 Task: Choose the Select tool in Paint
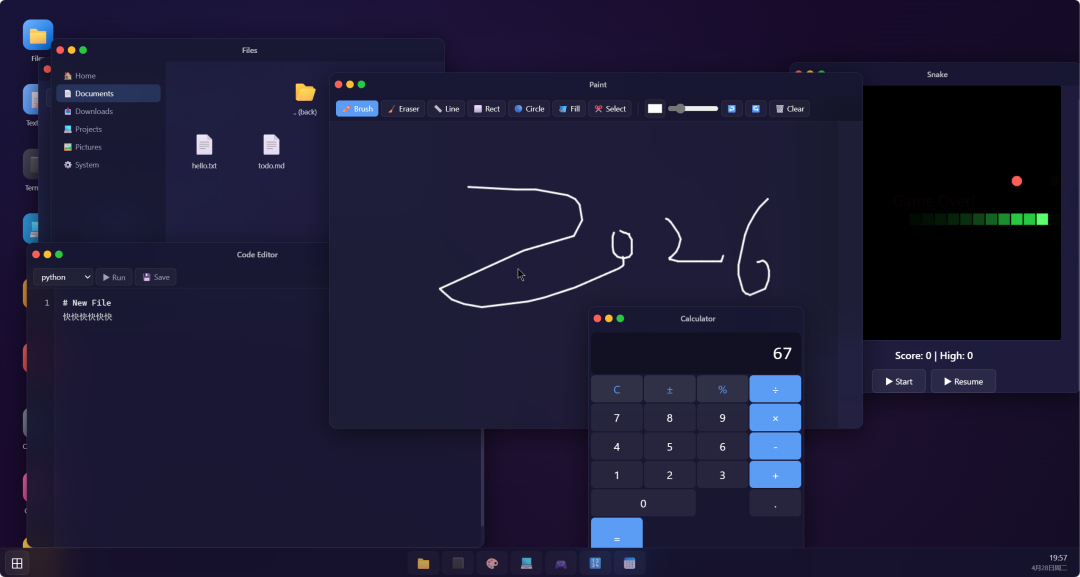tap(610, 109)
